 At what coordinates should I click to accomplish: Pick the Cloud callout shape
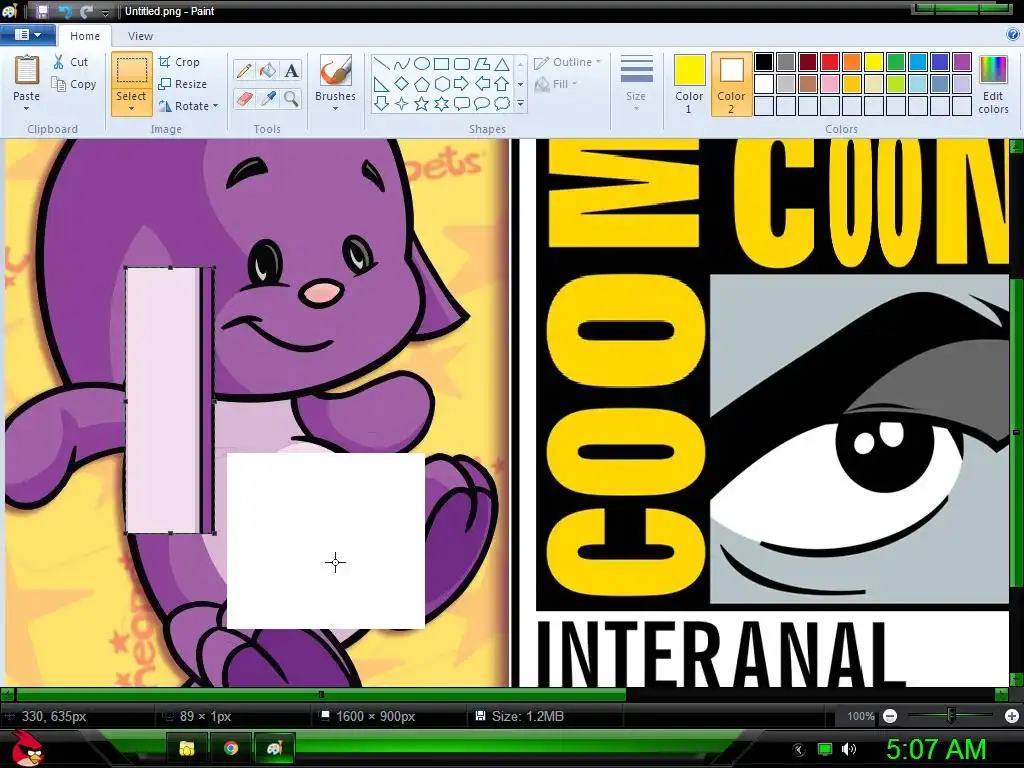click(x=502, y=103)
